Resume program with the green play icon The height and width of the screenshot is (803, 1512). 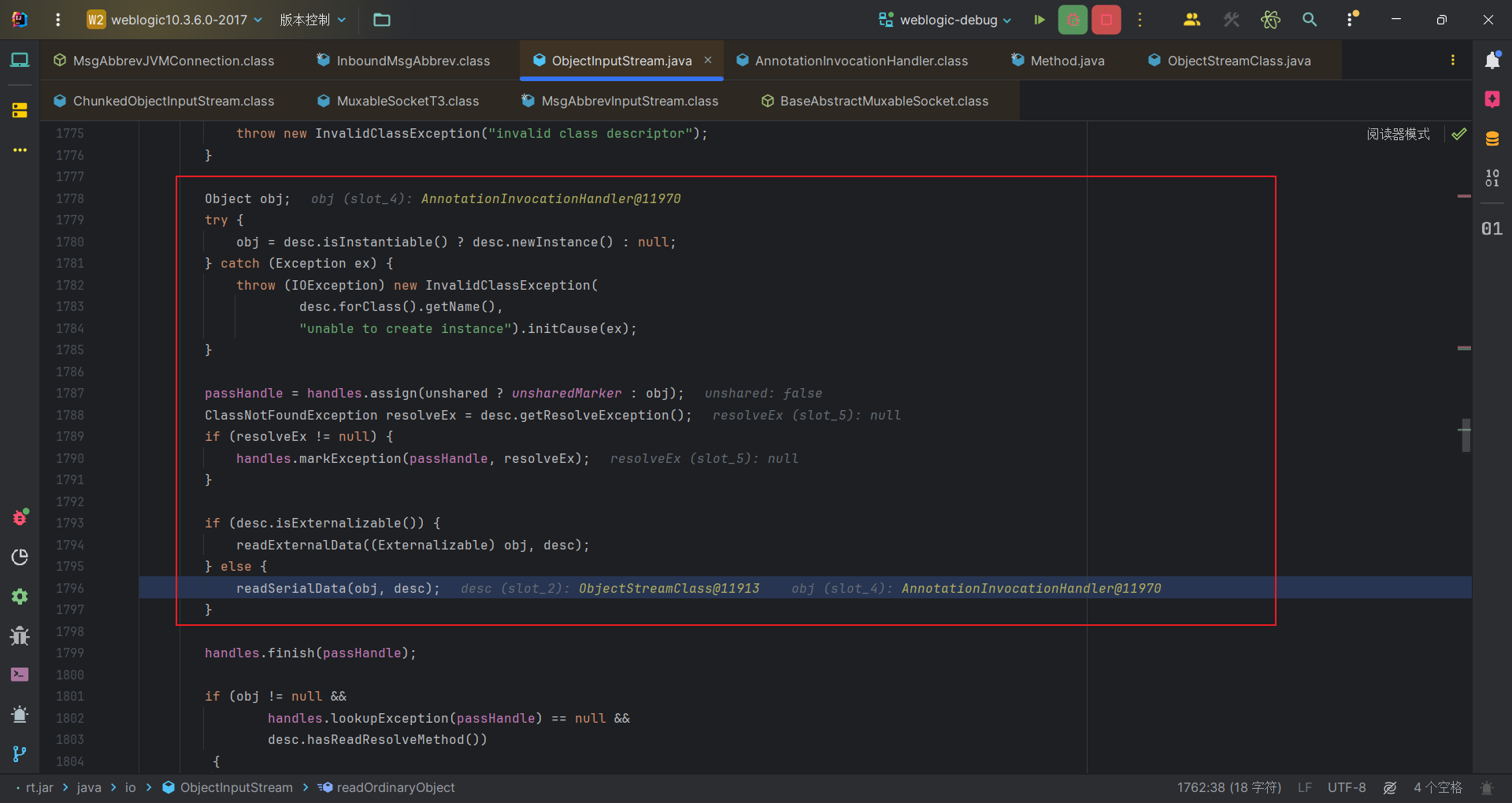click(x=1039, y=20)
